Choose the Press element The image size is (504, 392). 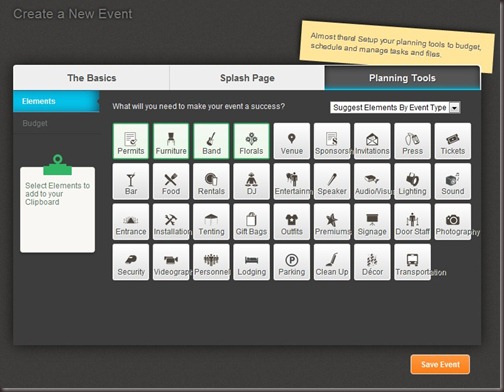[412, 141]
